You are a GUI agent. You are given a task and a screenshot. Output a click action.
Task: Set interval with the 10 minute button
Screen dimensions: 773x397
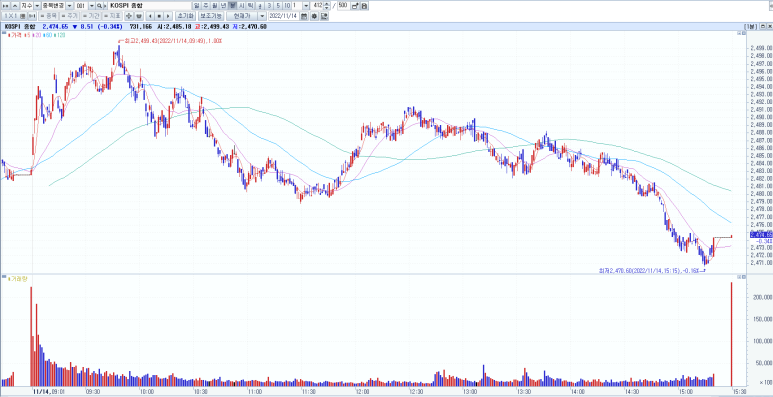click(287, 6)
